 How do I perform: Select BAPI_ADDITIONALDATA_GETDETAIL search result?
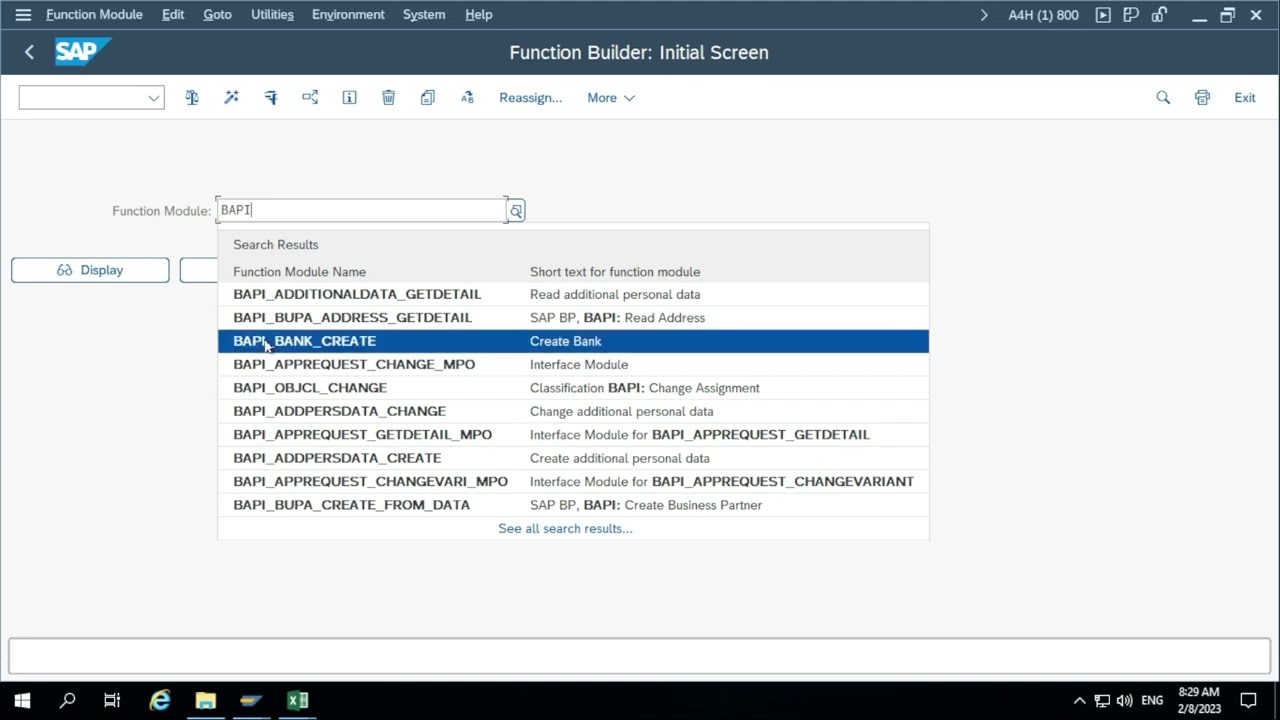[573, 294]
